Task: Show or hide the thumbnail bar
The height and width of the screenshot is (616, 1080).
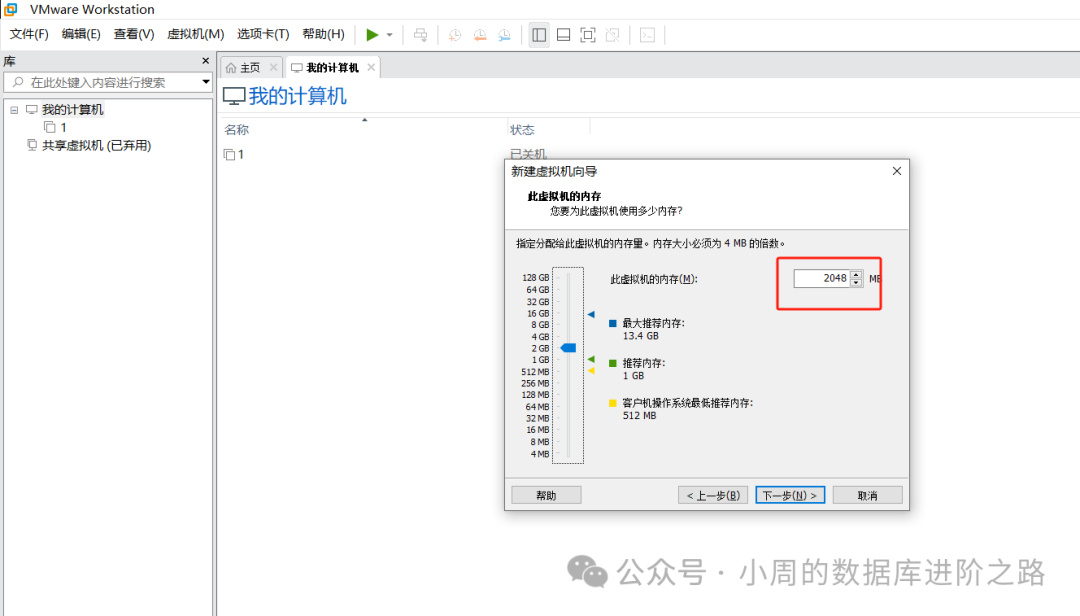Action: coord(563,34)
